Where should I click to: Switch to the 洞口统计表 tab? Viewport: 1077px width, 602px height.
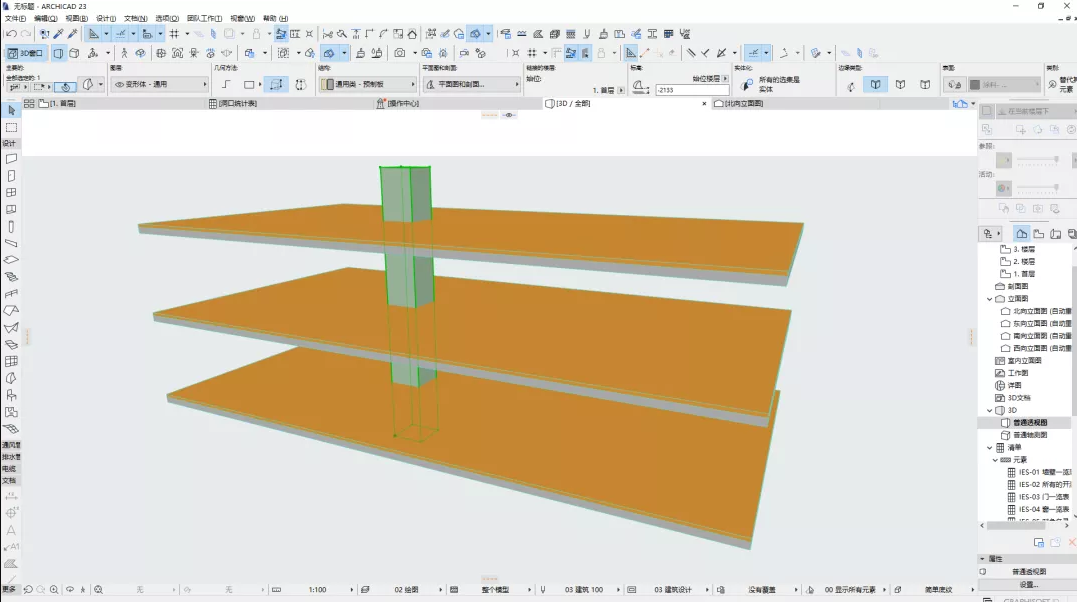pyautogui.click(x=237, y=103)
